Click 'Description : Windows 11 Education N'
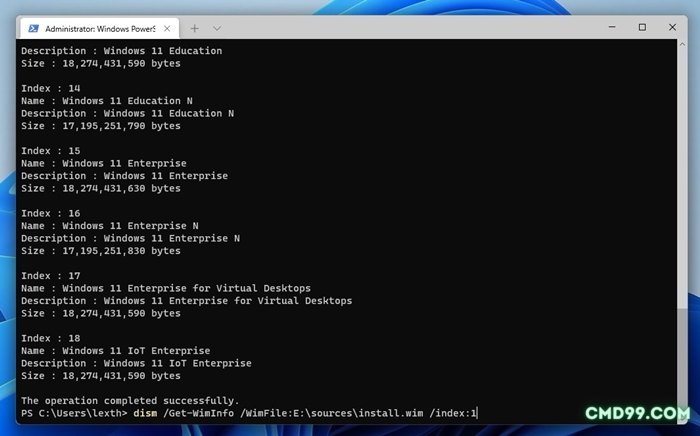 point(127,113)
